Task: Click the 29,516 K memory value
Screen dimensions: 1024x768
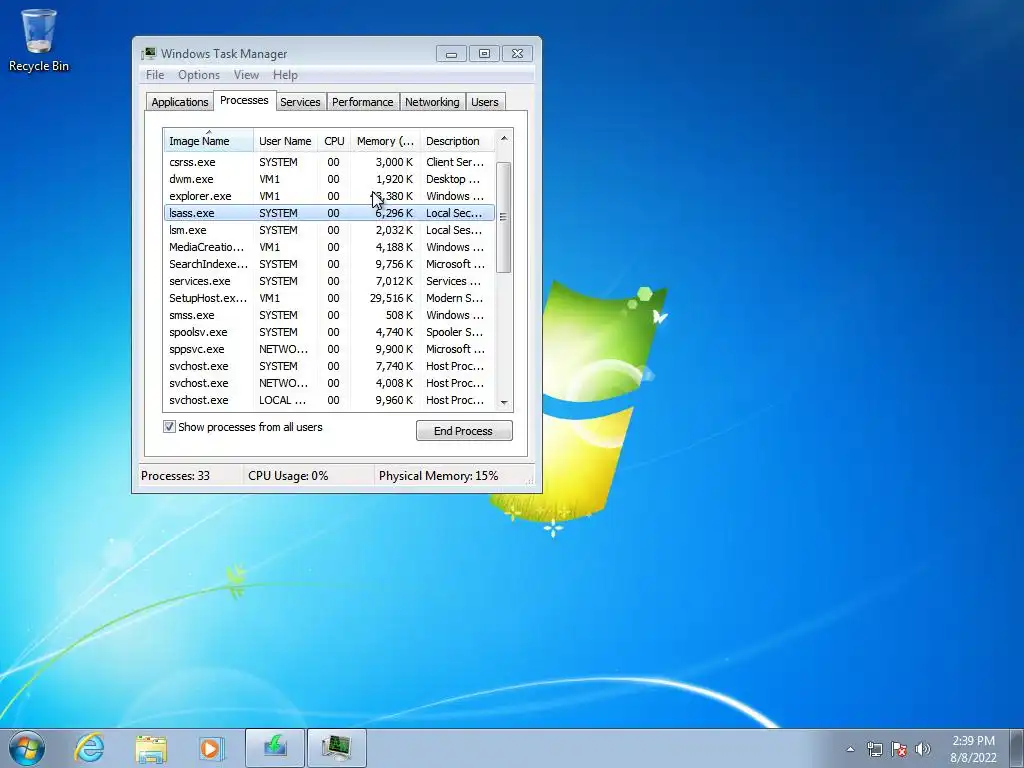Action: (x=391, y=298)
